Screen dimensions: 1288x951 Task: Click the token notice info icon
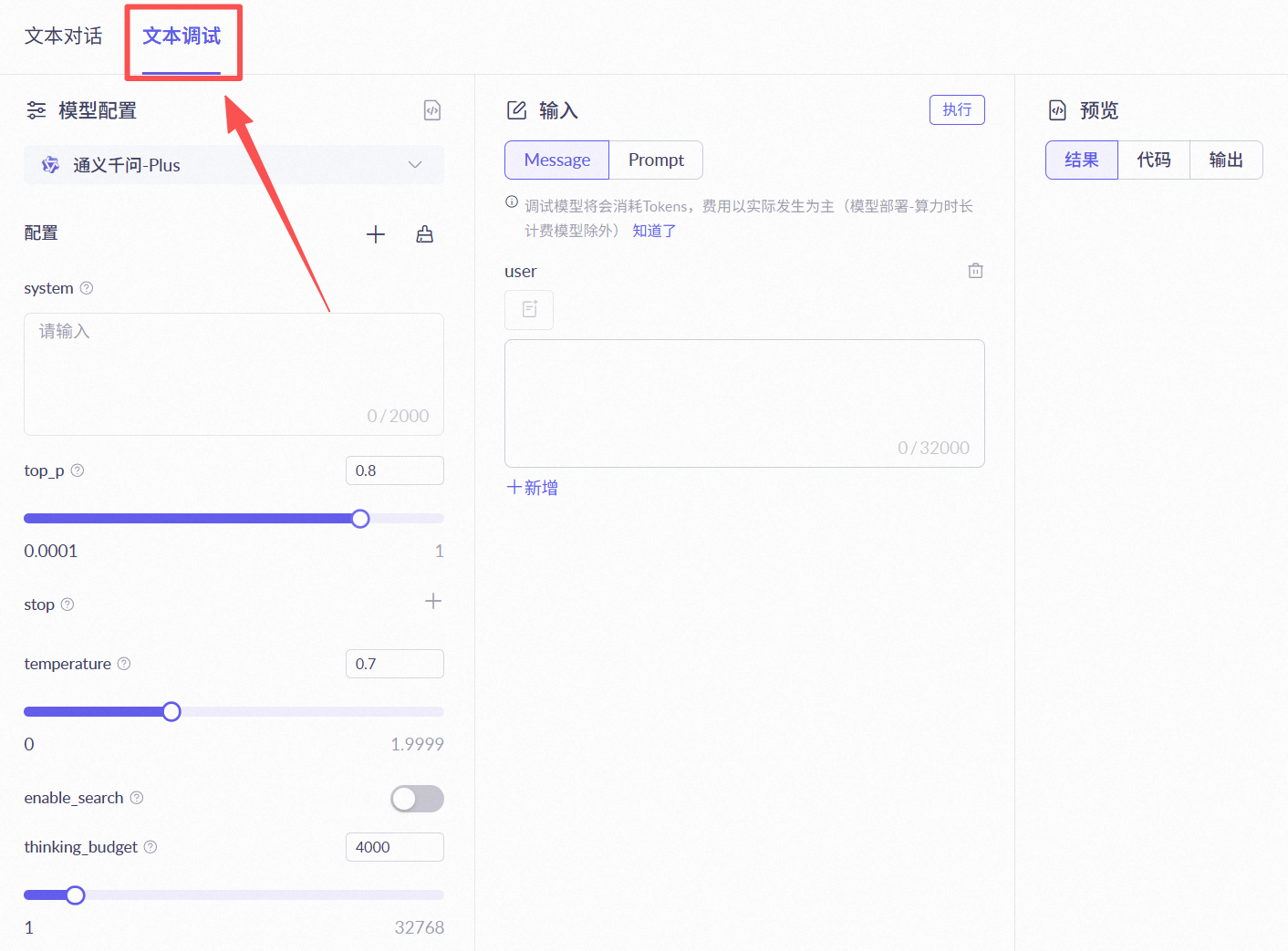[512, 202]
